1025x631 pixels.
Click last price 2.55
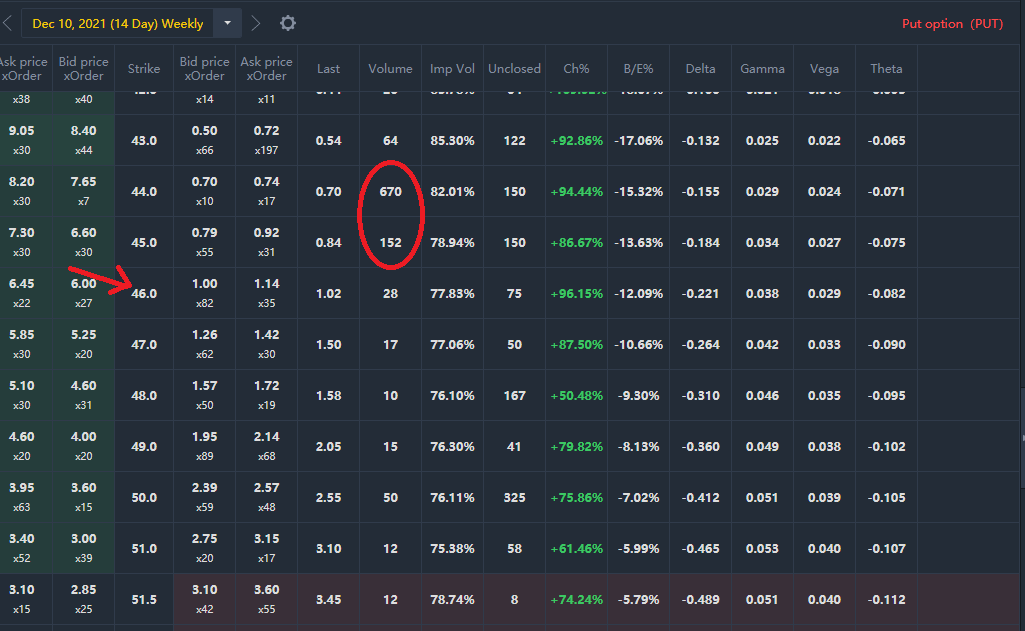(x=328, y=498)
